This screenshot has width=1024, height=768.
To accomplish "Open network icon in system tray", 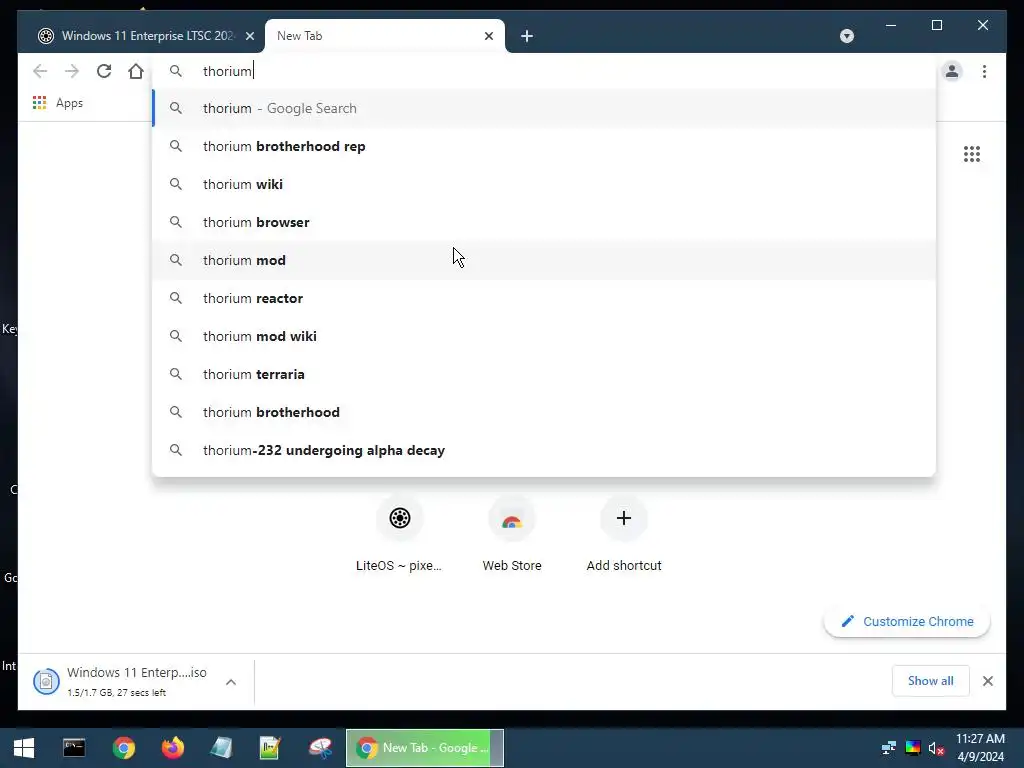I will click(x=888, y=748).
